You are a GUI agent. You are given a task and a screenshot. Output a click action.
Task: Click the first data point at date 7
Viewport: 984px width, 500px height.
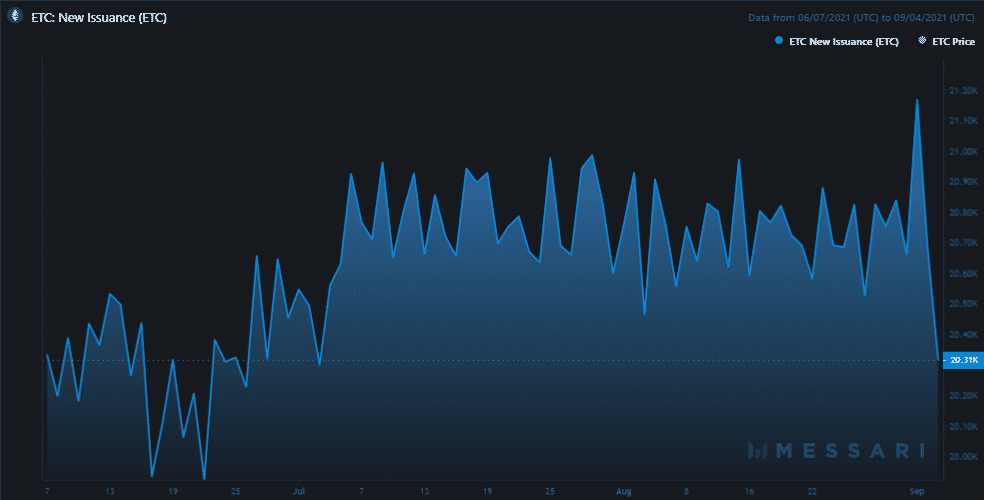47,355
